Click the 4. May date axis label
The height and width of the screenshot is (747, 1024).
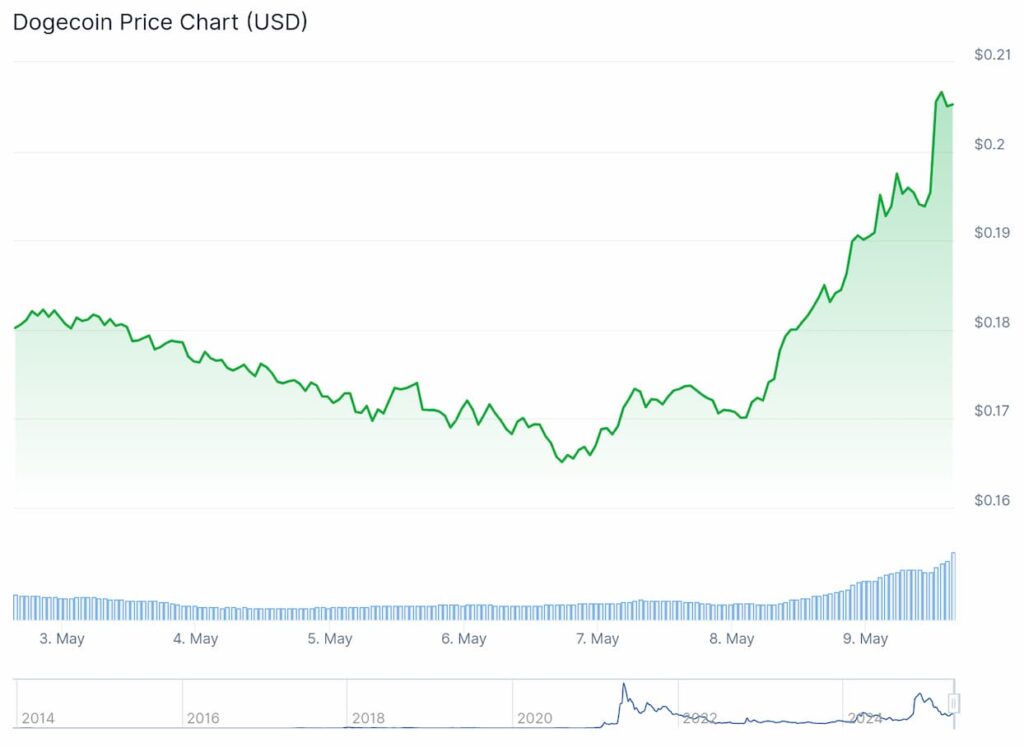(x=196, y=639)
